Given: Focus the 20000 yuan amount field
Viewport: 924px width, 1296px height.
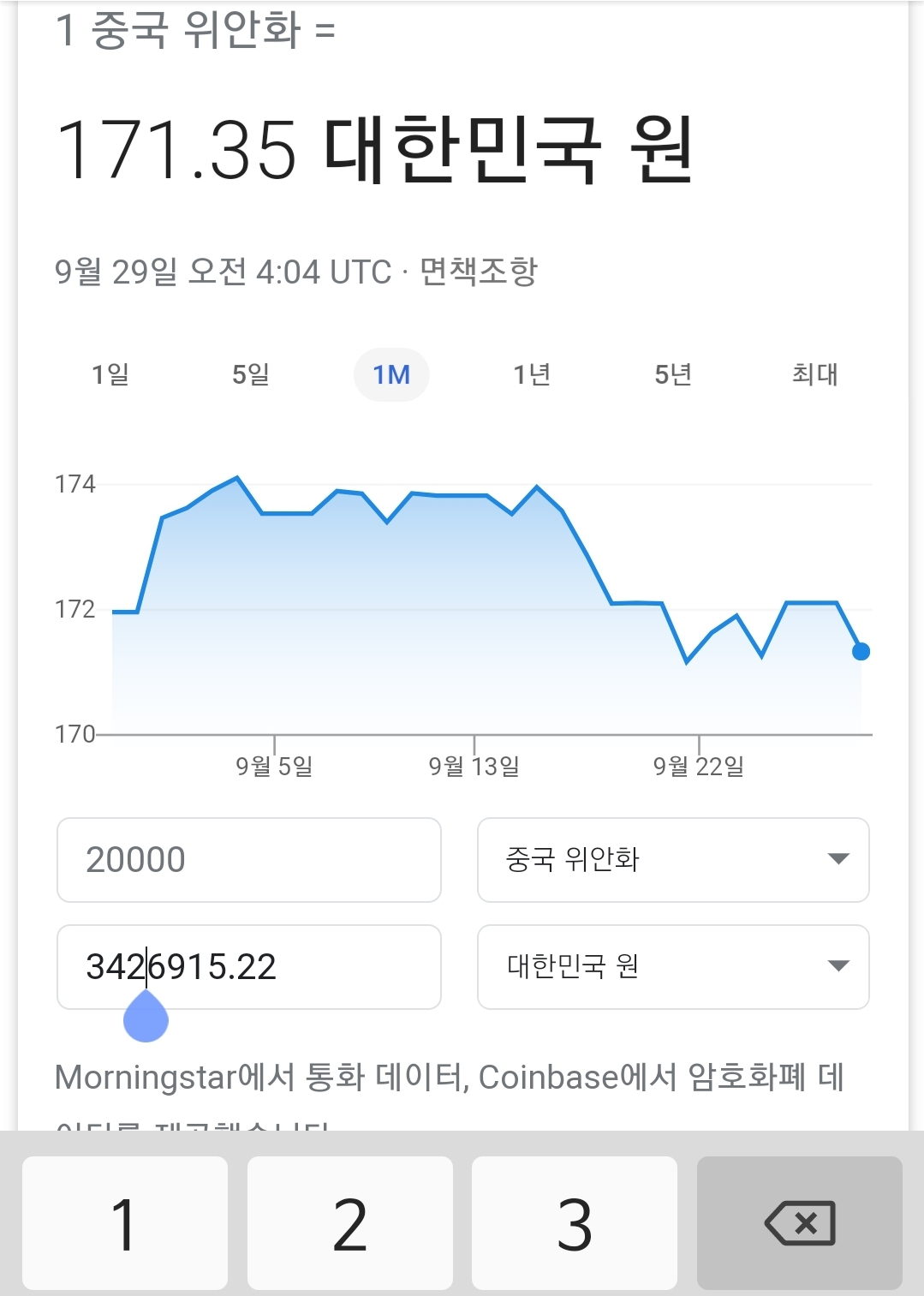Looking at the screenshot, I should (248, 860).
